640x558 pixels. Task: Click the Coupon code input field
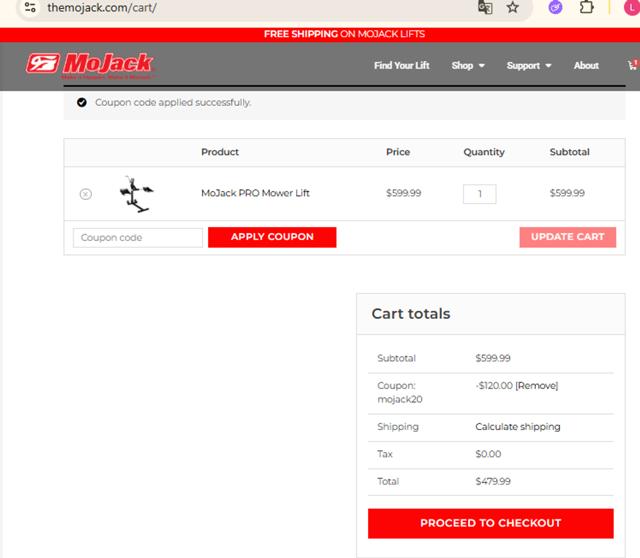pos(138,238)
